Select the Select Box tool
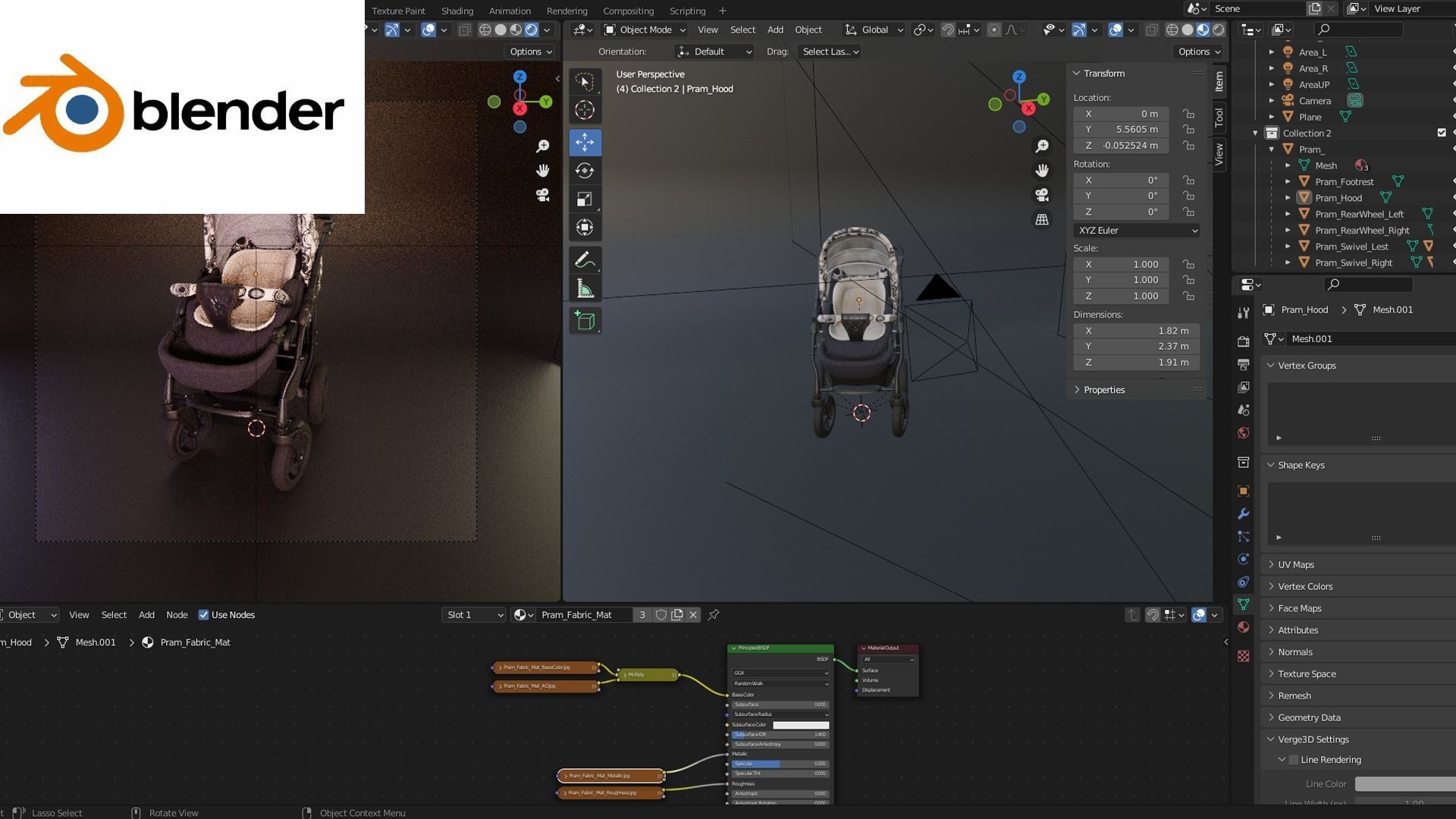Image resolution: width=1456 pixels, height=819 pixels. point(584,81)
